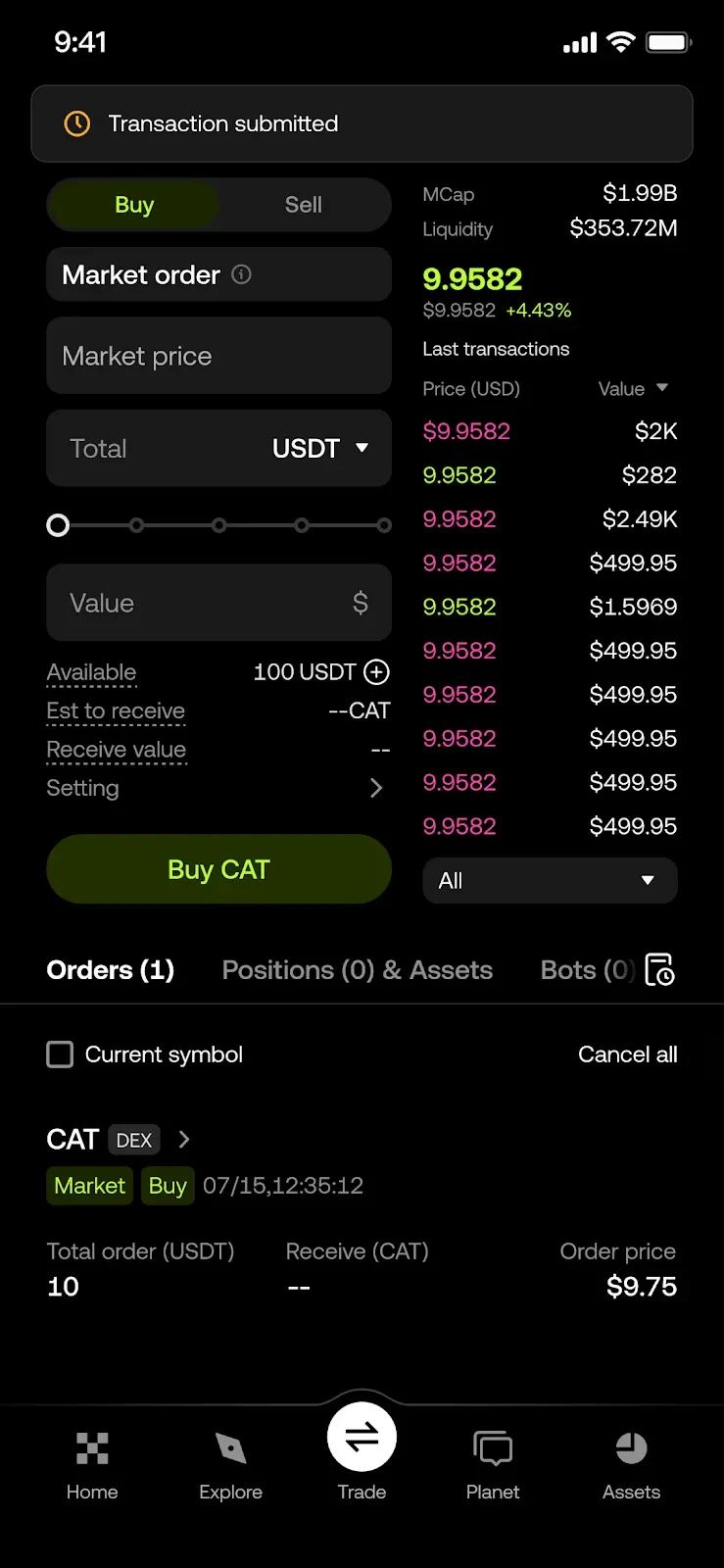Viewport: 724px width, 1568px height.
Task: Switch to the Sell toggle
Action: click(x=303, y=205)
